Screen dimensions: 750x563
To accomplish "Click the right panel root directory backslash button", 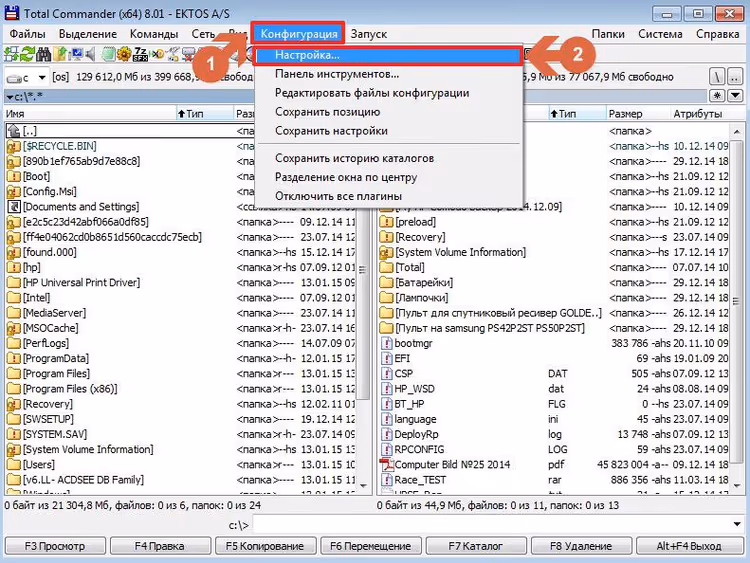I will [x=716, y=77].
